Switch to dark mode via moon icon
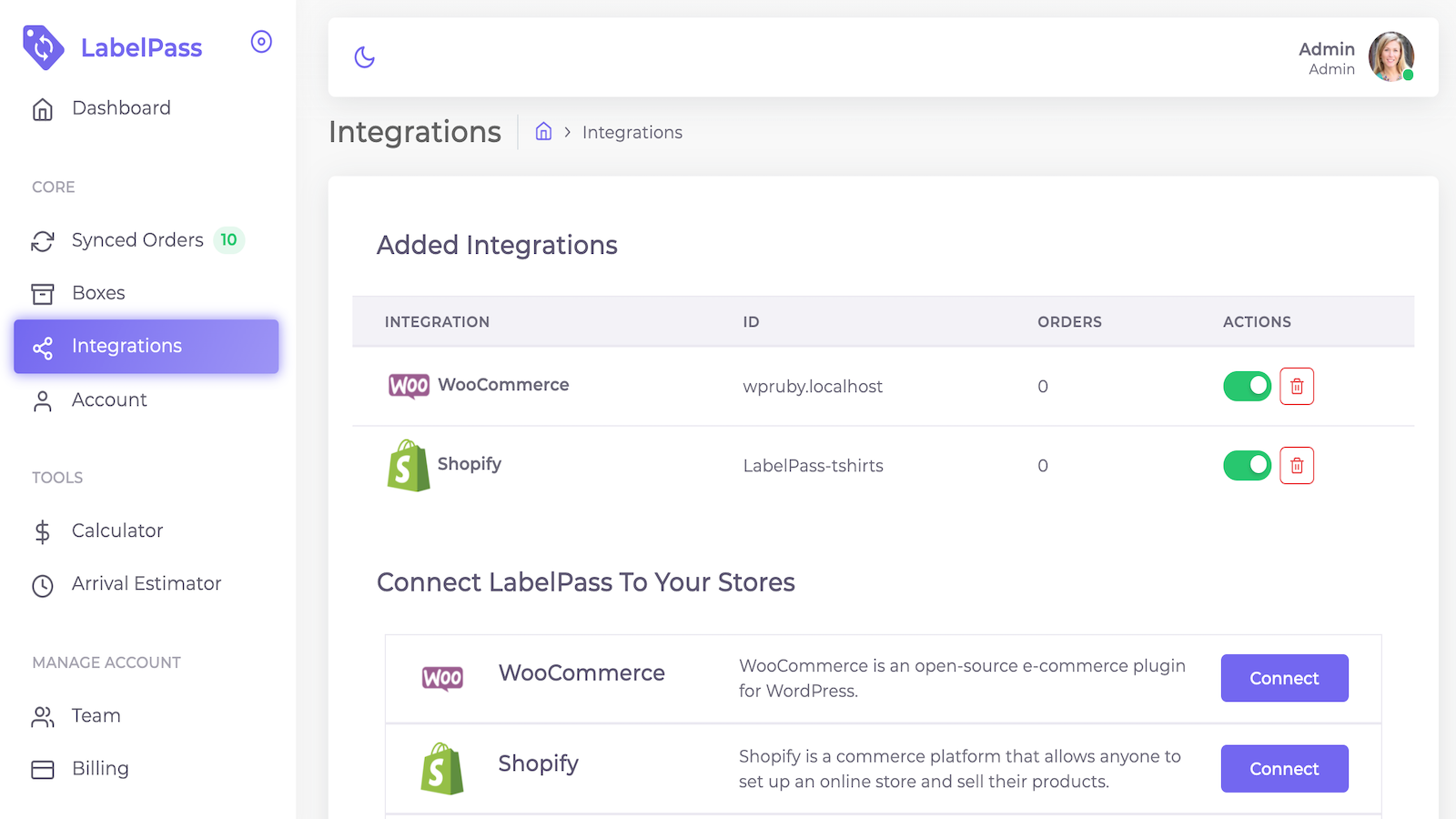The image size is (1456, 819). pos(365,57)
